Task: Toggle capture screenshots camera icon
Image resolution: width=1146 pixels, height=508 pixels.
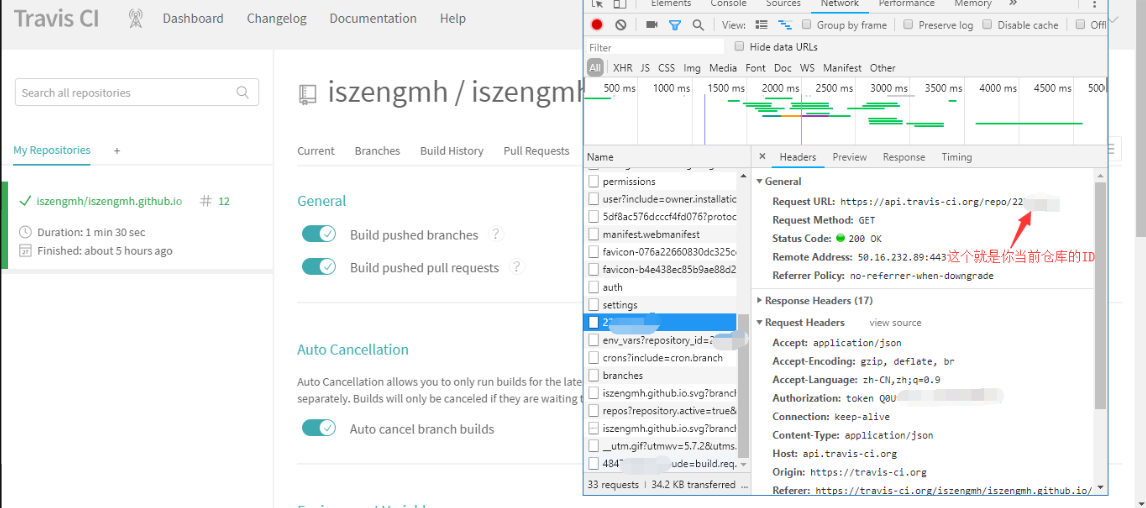Action: [652, 25]
